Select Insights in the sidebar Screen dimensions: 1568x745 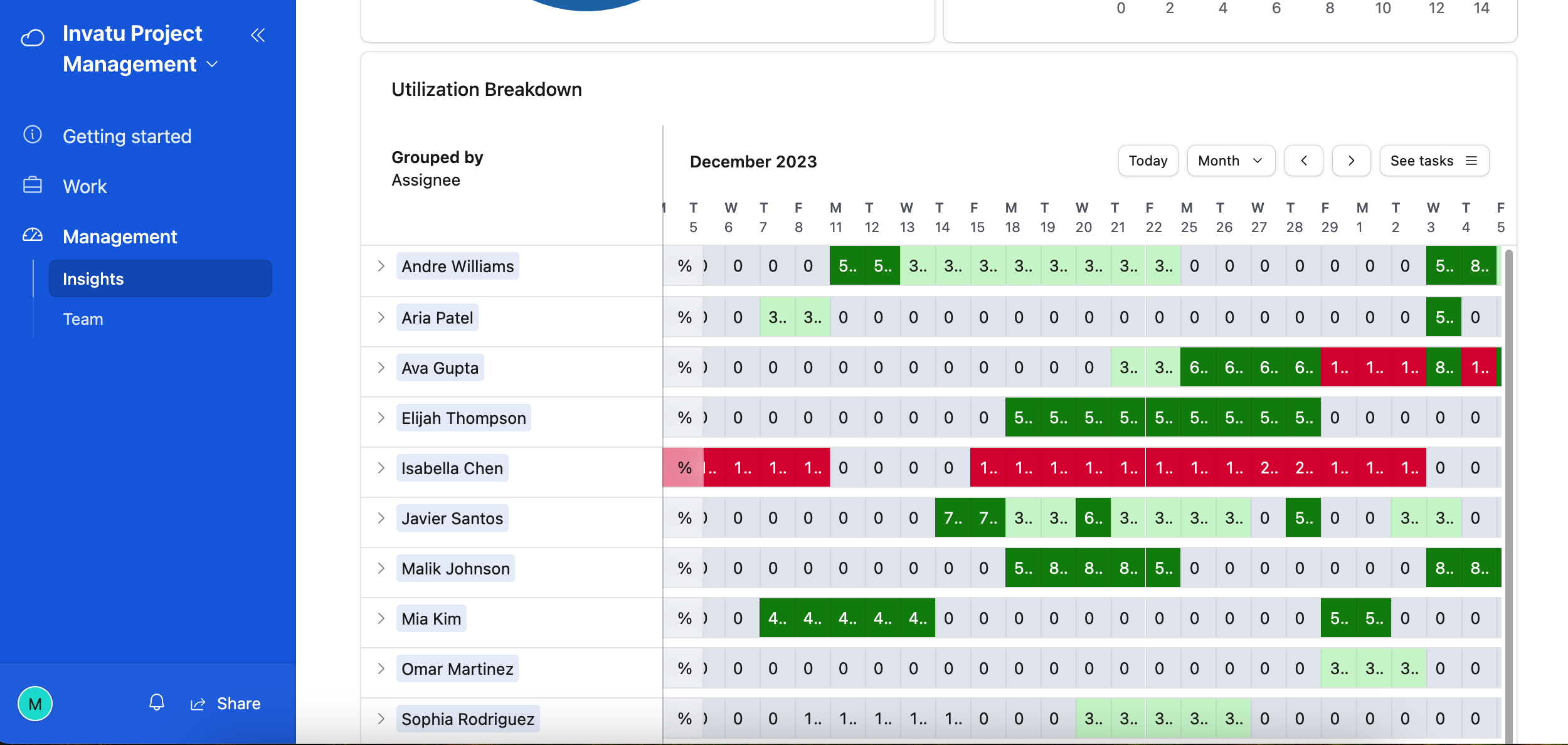coord(161,278)
